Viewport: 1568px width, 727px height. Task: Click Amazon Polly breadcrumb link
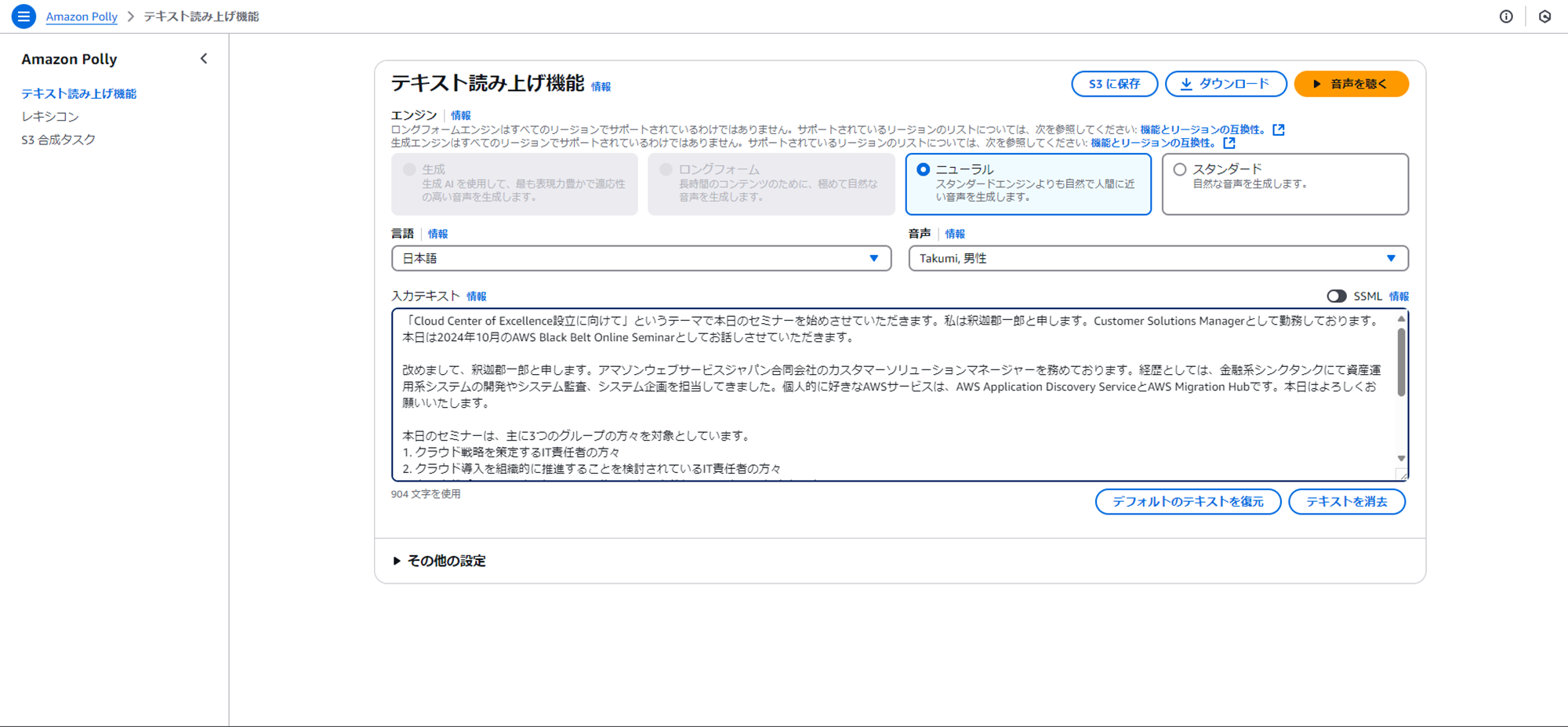coord(82,16)
